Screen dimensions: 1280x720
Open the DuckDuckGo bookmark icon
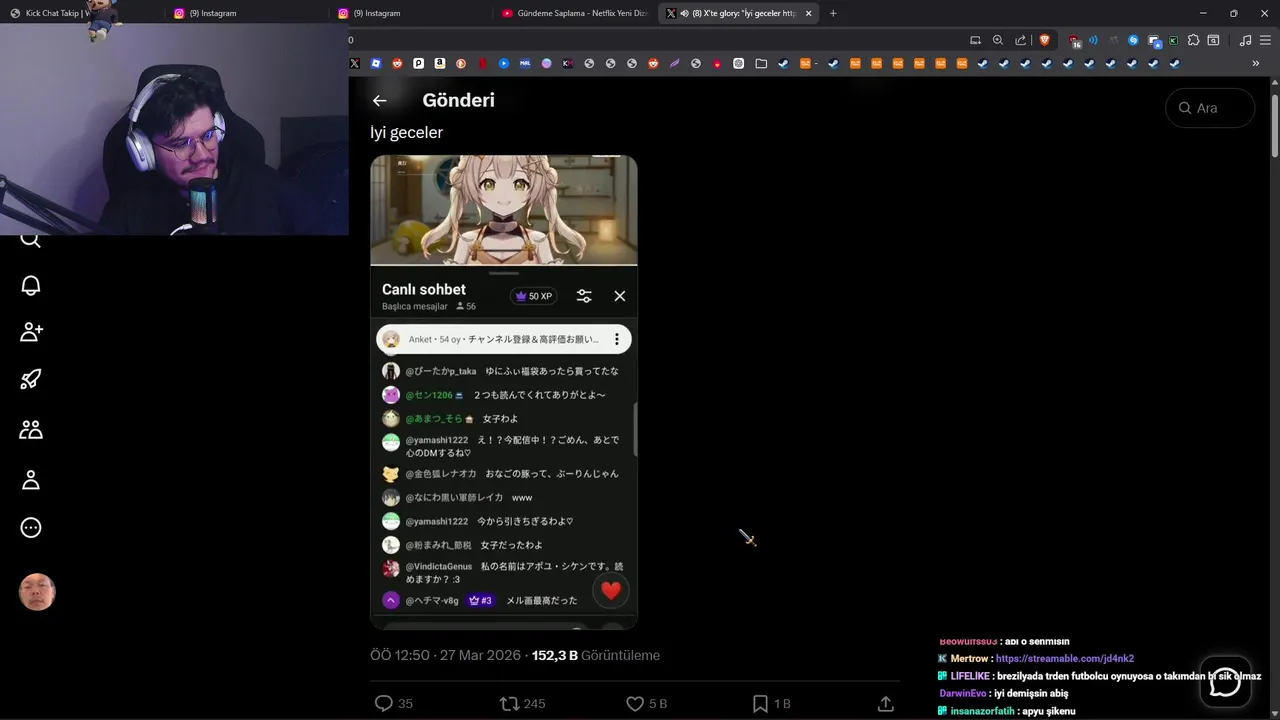click(461, 63)
